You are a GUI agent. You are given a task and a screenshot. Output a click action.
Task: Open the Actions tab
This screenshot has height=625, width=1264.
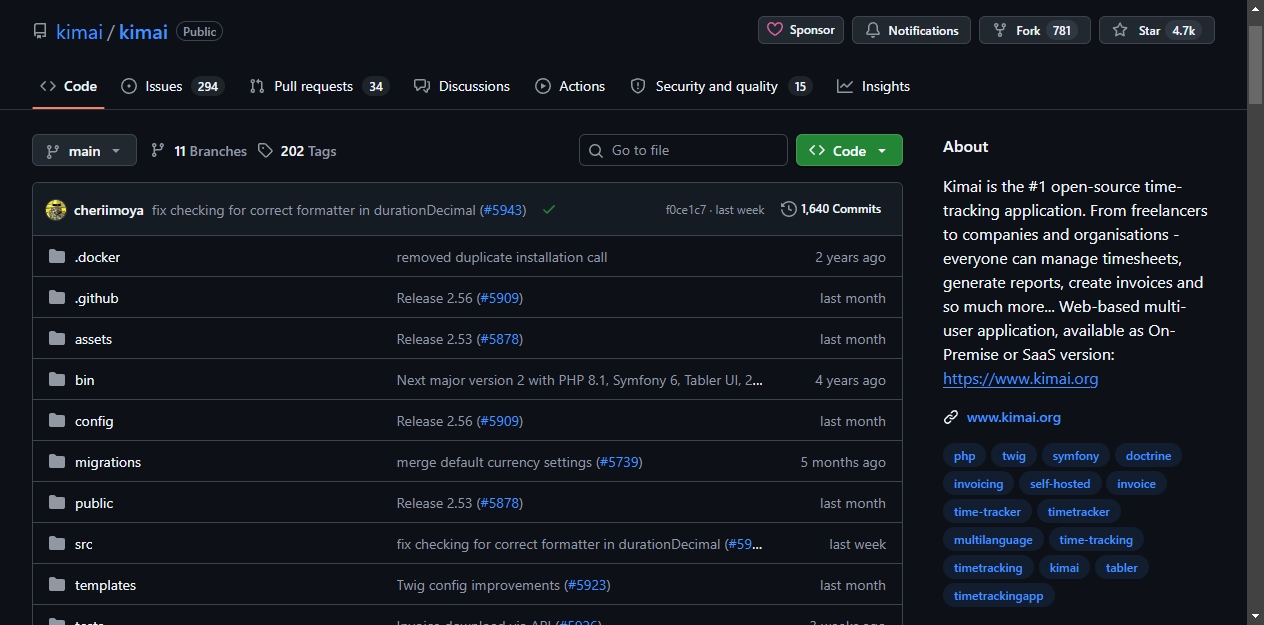click(x=570, y=86)
